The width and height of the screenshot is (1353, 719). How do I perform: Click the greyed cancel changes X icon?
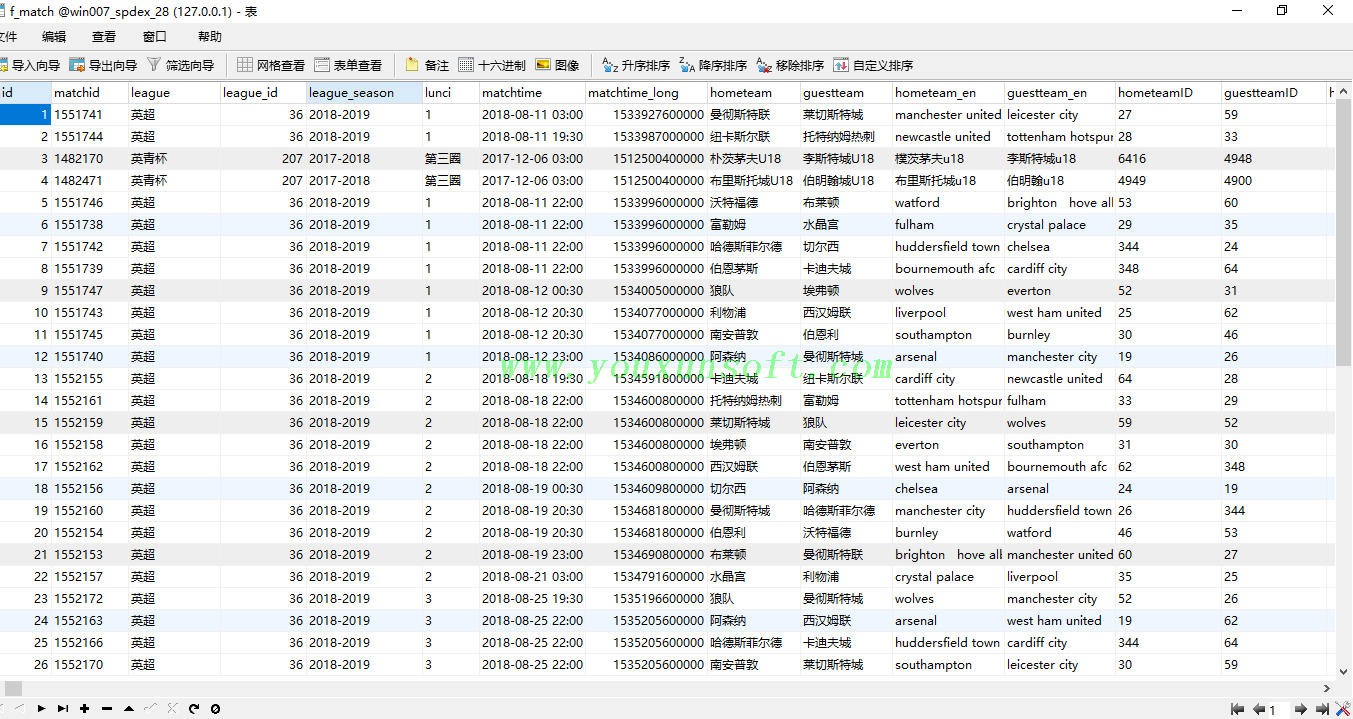(172, 708)
